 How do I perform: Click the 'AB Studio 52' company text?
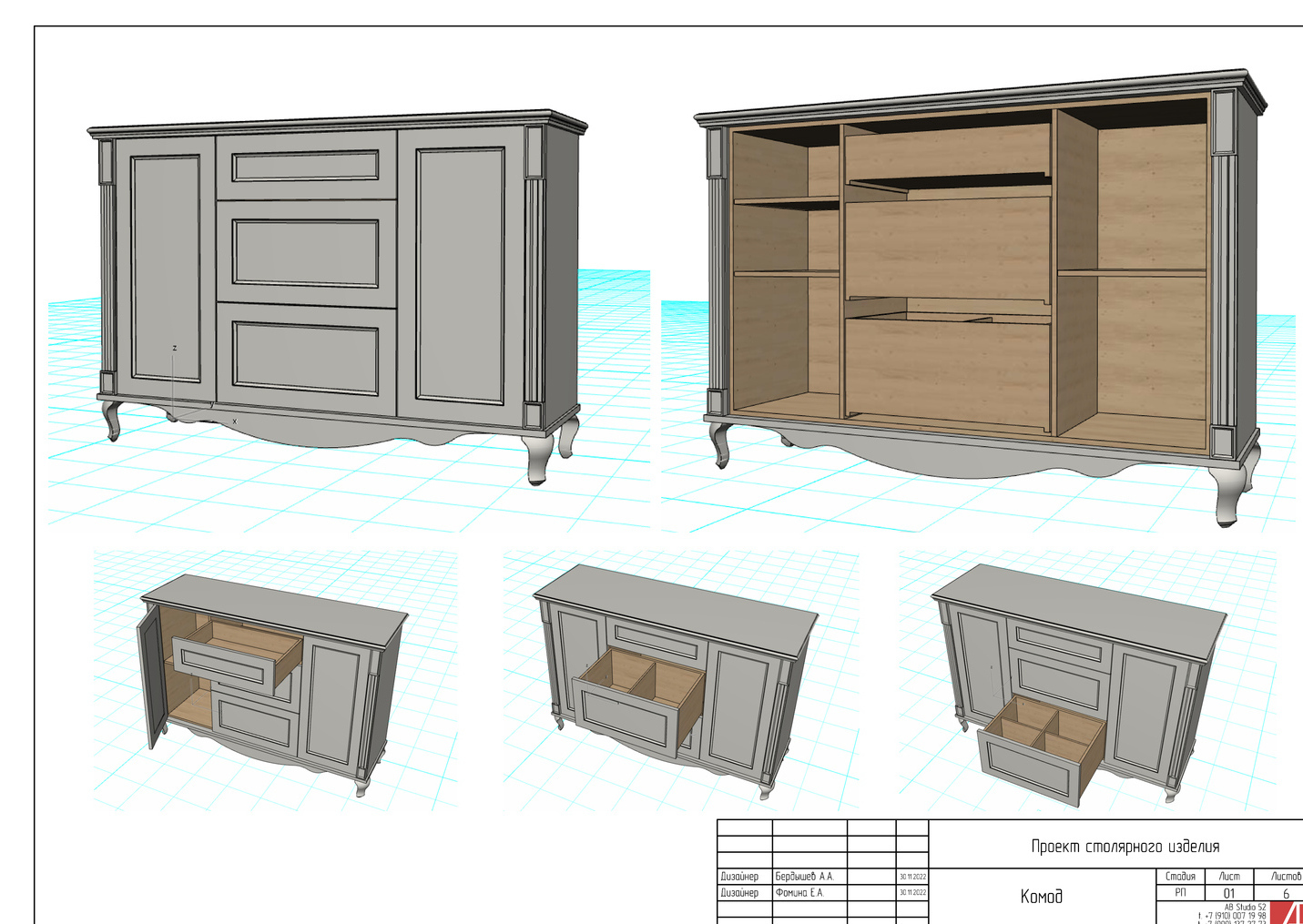[x=1245, y=907]
